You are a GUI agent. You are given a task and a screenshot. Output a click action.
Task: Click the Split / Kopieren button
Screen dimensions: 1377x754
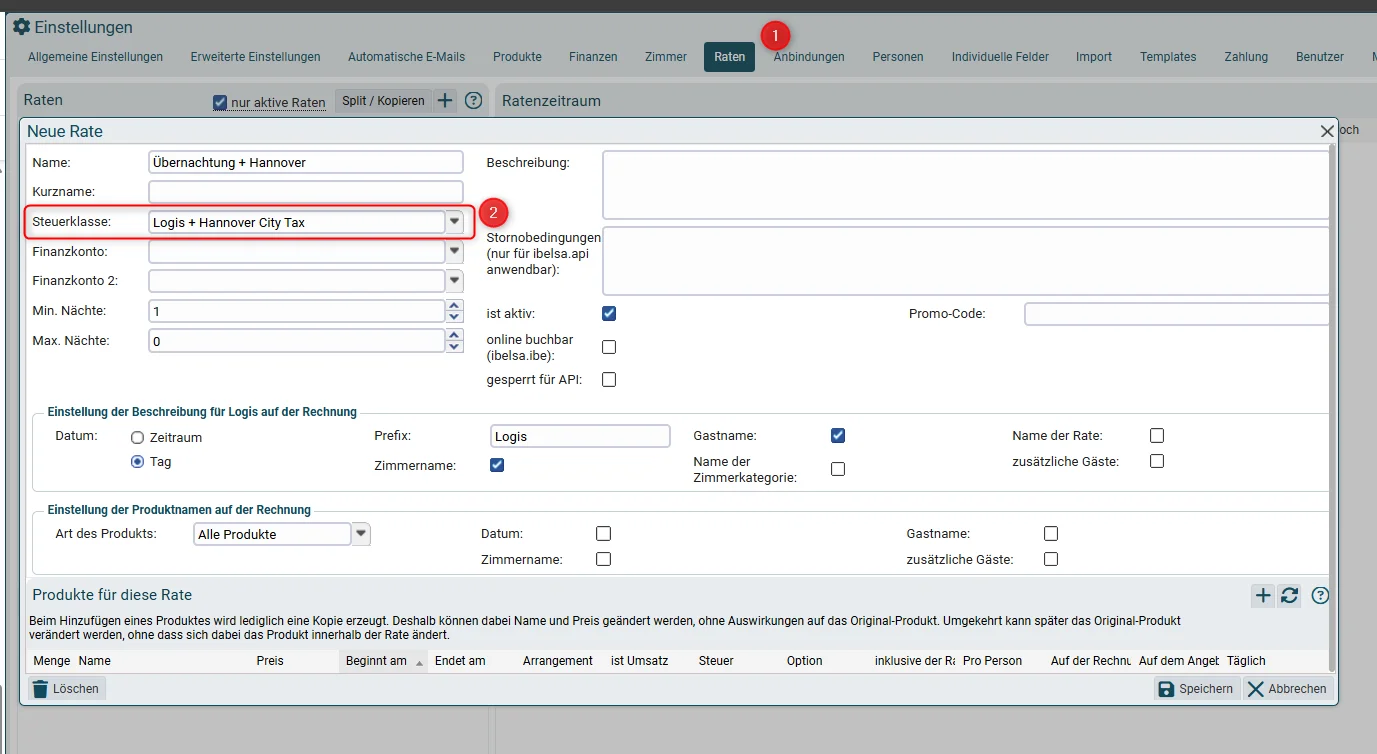(383, 101)
